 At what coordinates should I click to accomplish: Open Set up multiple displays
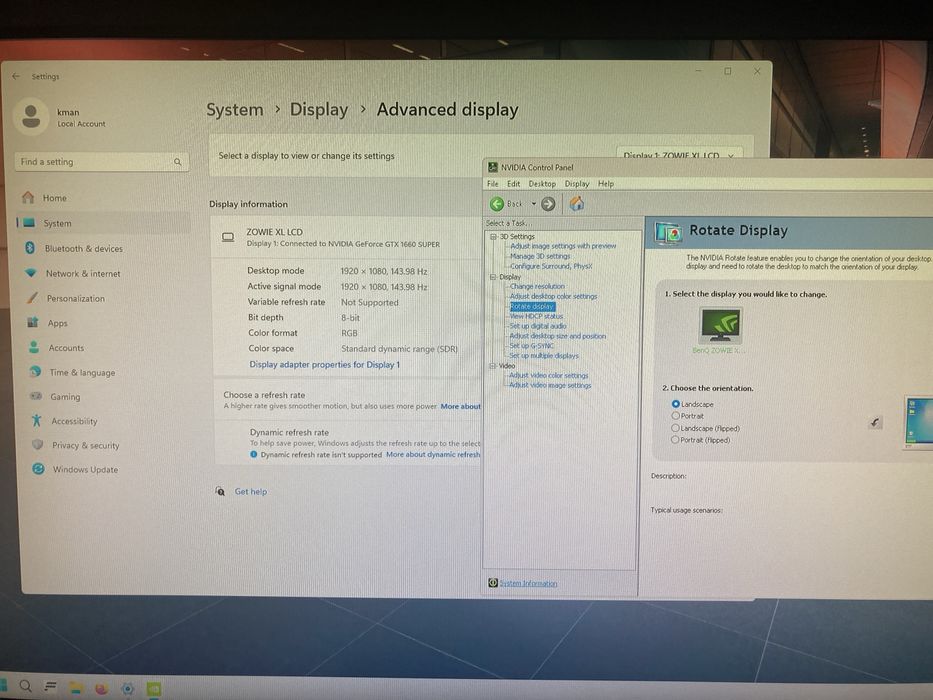point(544,356)
